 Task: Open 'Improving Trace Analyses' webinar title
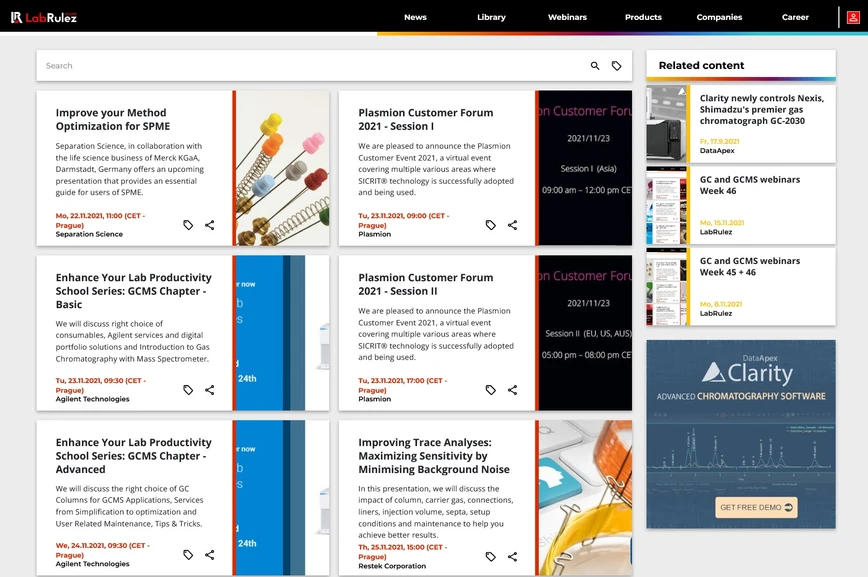pyautogui.click(x=434, y=456)
